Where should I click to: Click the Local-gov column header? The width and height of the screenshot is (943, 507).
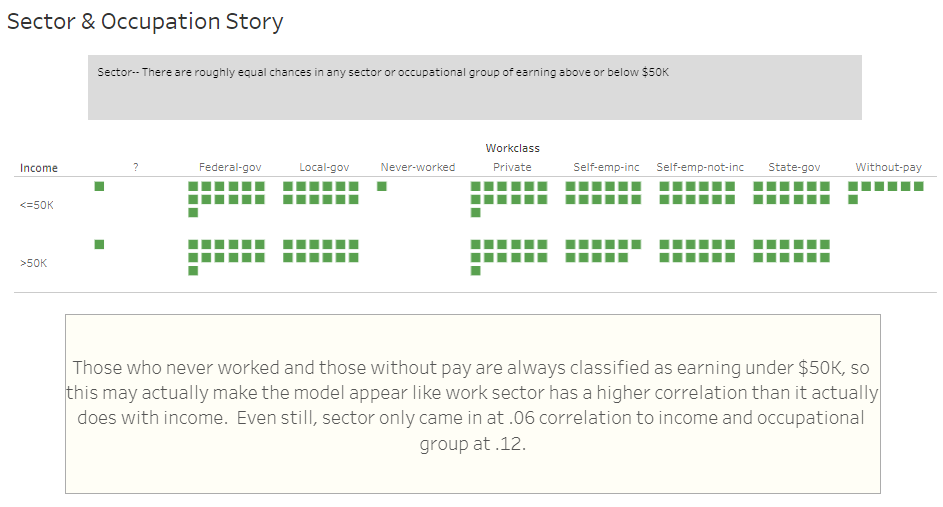tap(324, 168)
